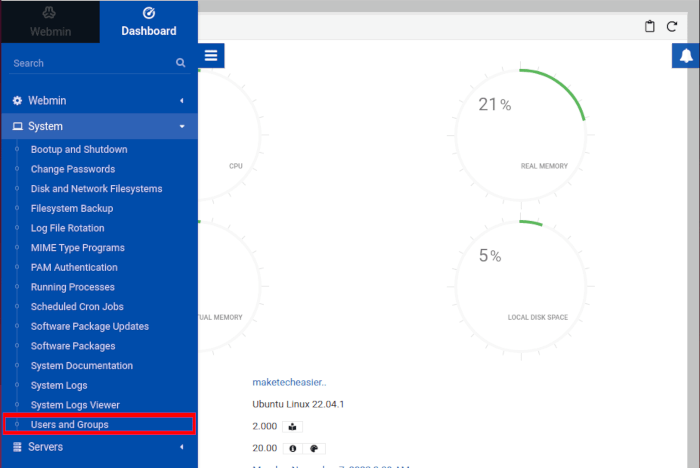The height and width of the screenshot is (468, 700).
Task: Refresh the dashboard with reload icon
Action: coord(672,26)
